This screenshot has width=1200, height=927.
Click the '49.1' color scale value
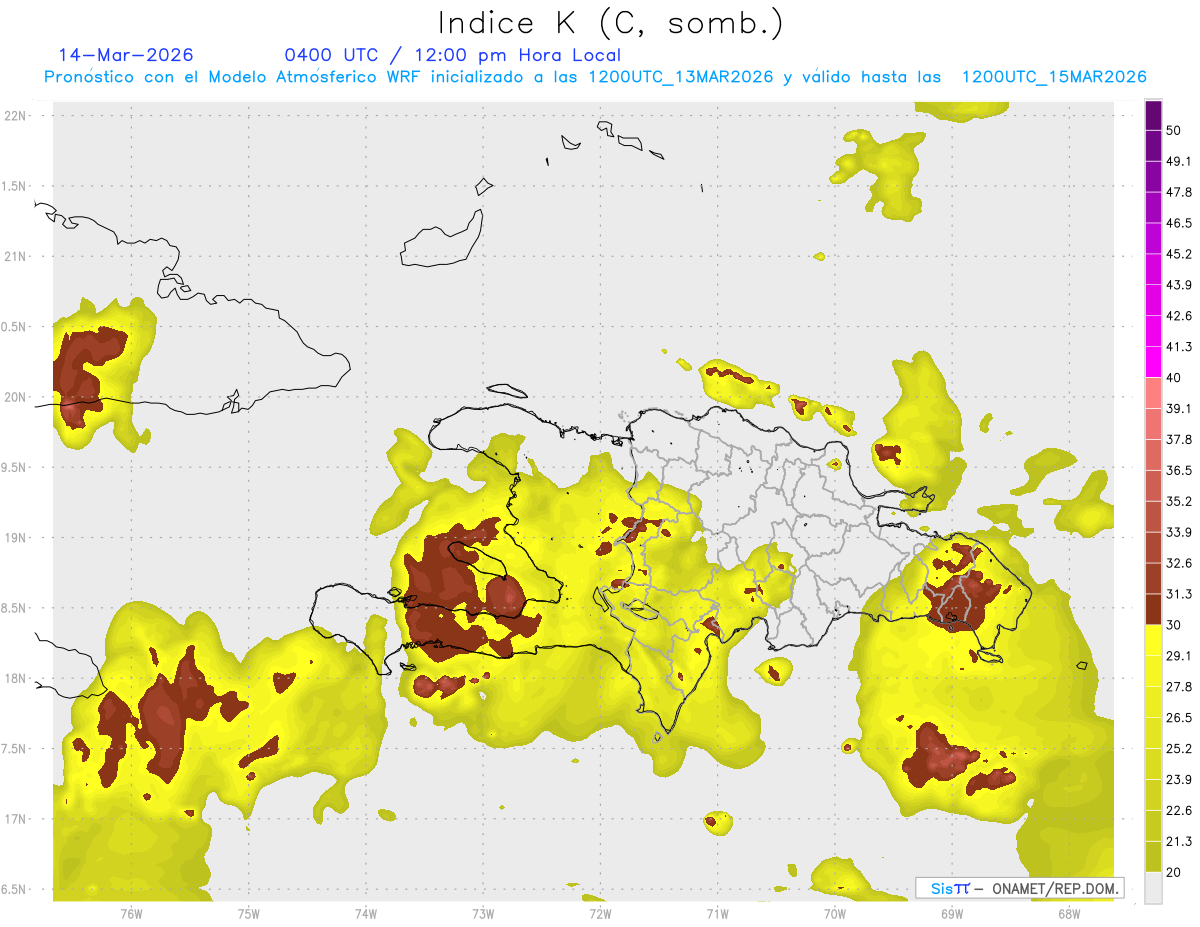click(x=1179, y=162)
